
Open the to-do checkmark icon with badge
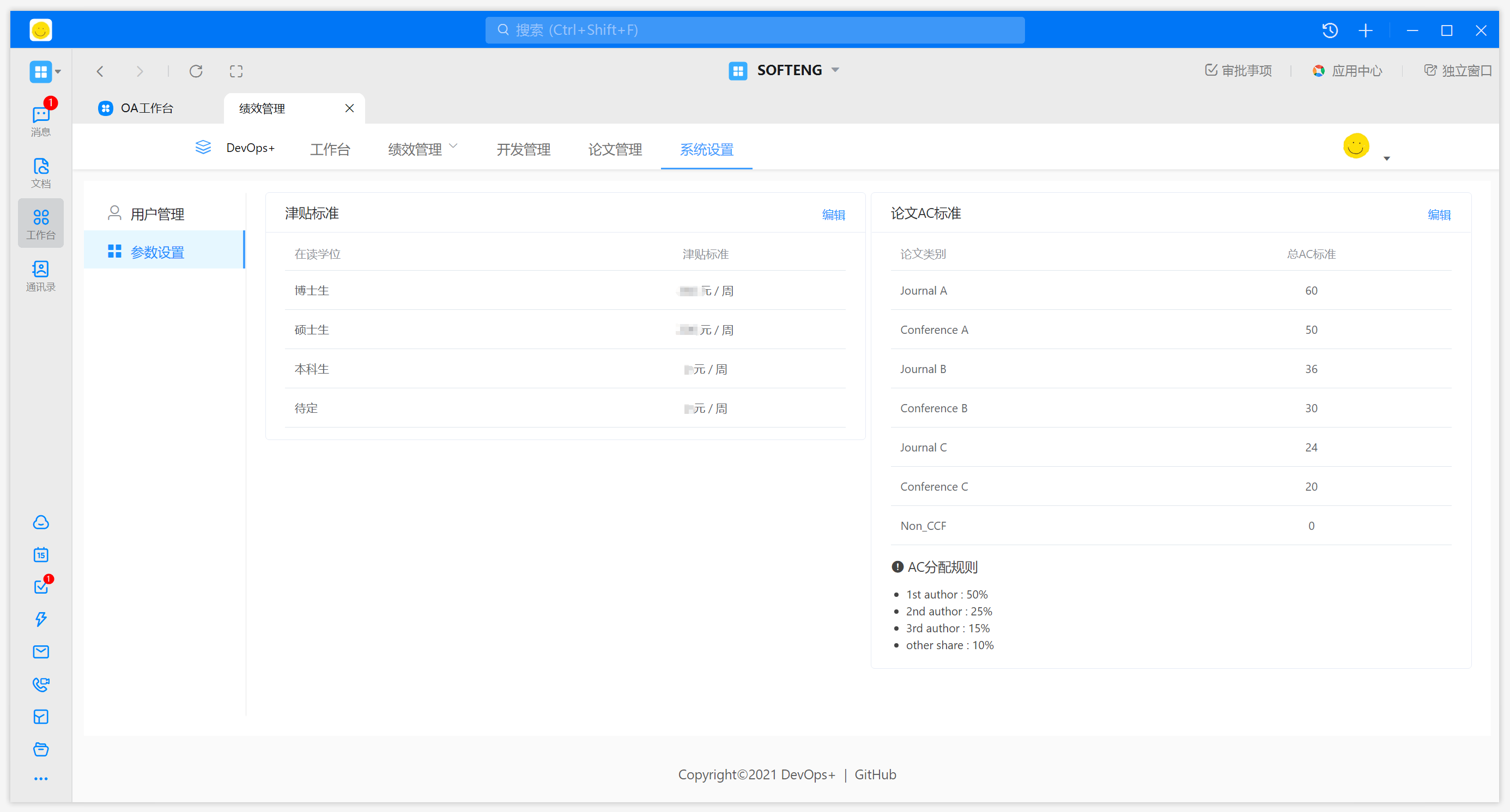[x=40, y=587]
